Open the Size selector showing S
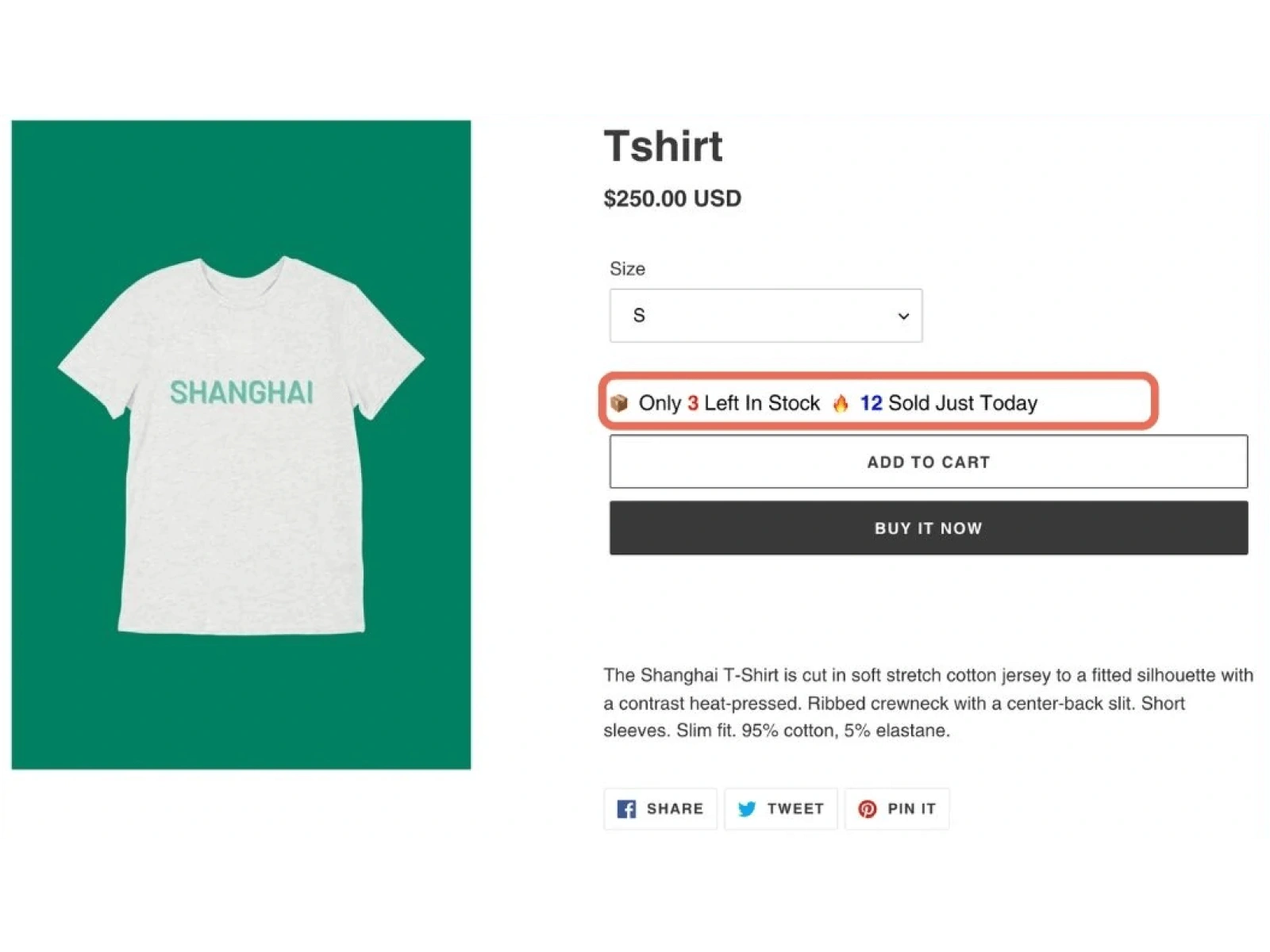This screenshot has width=1270, height=952. 765,316
